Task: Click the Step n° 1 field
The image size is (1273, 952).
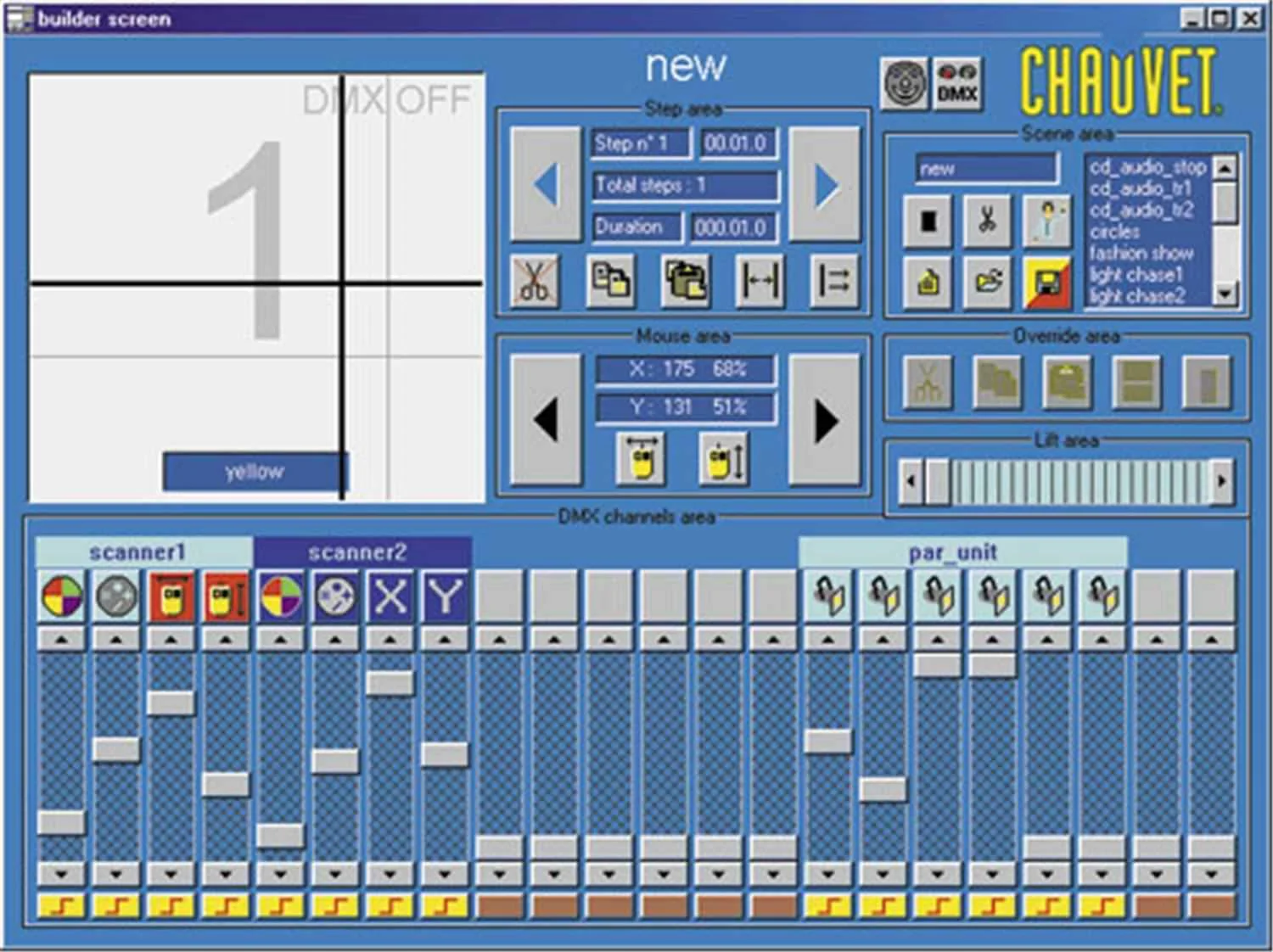Action: point(641,143)
